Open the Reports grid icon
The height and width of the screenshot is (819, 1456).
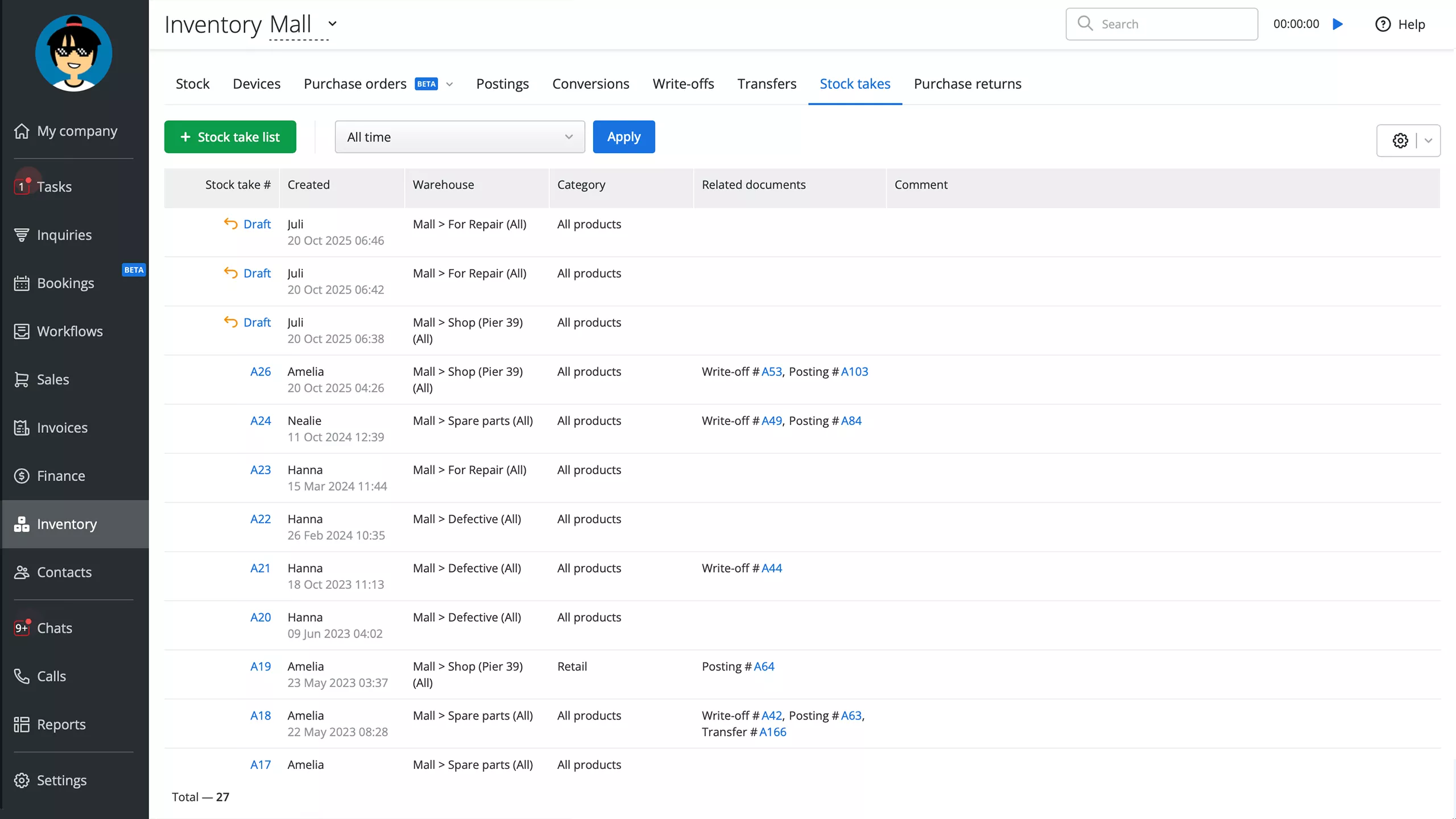[22, 725]
